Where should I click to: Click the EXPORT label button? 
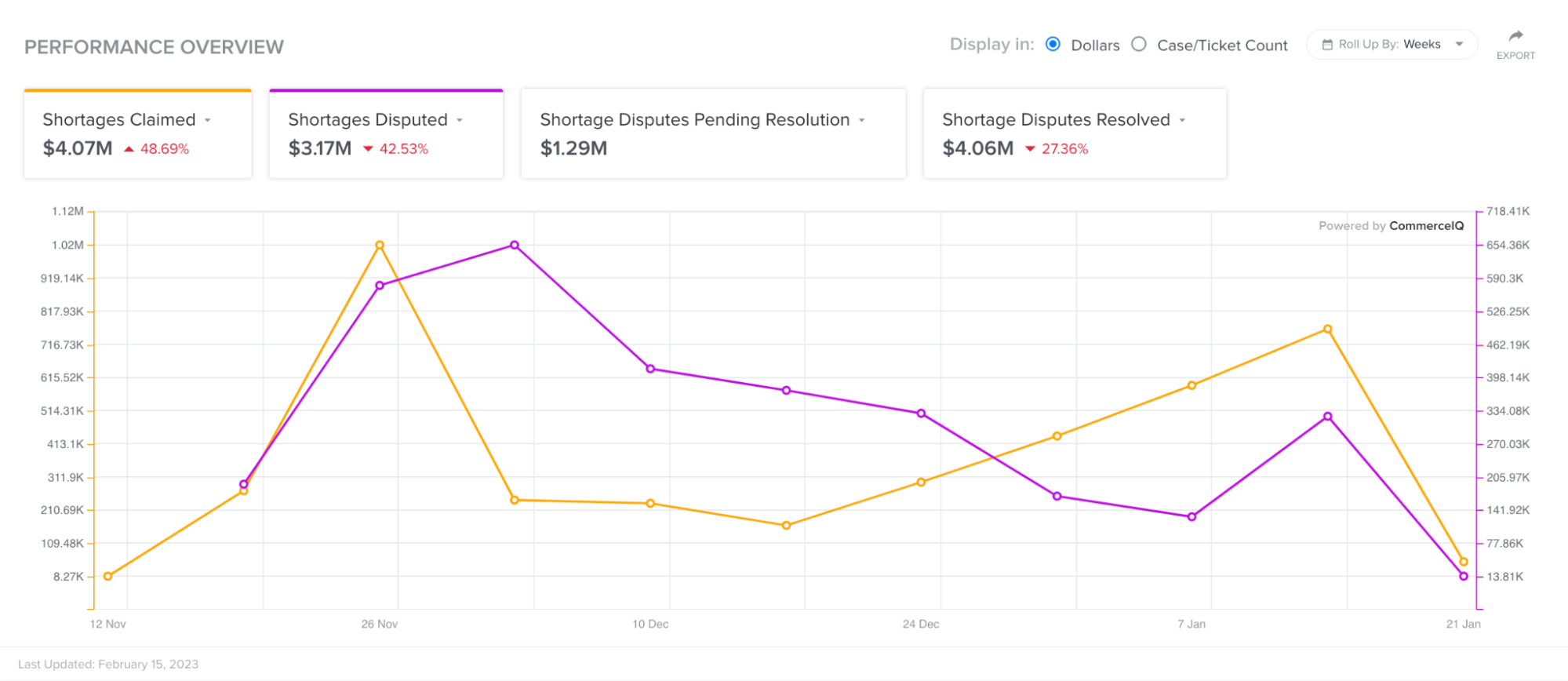coord(1515,56)
